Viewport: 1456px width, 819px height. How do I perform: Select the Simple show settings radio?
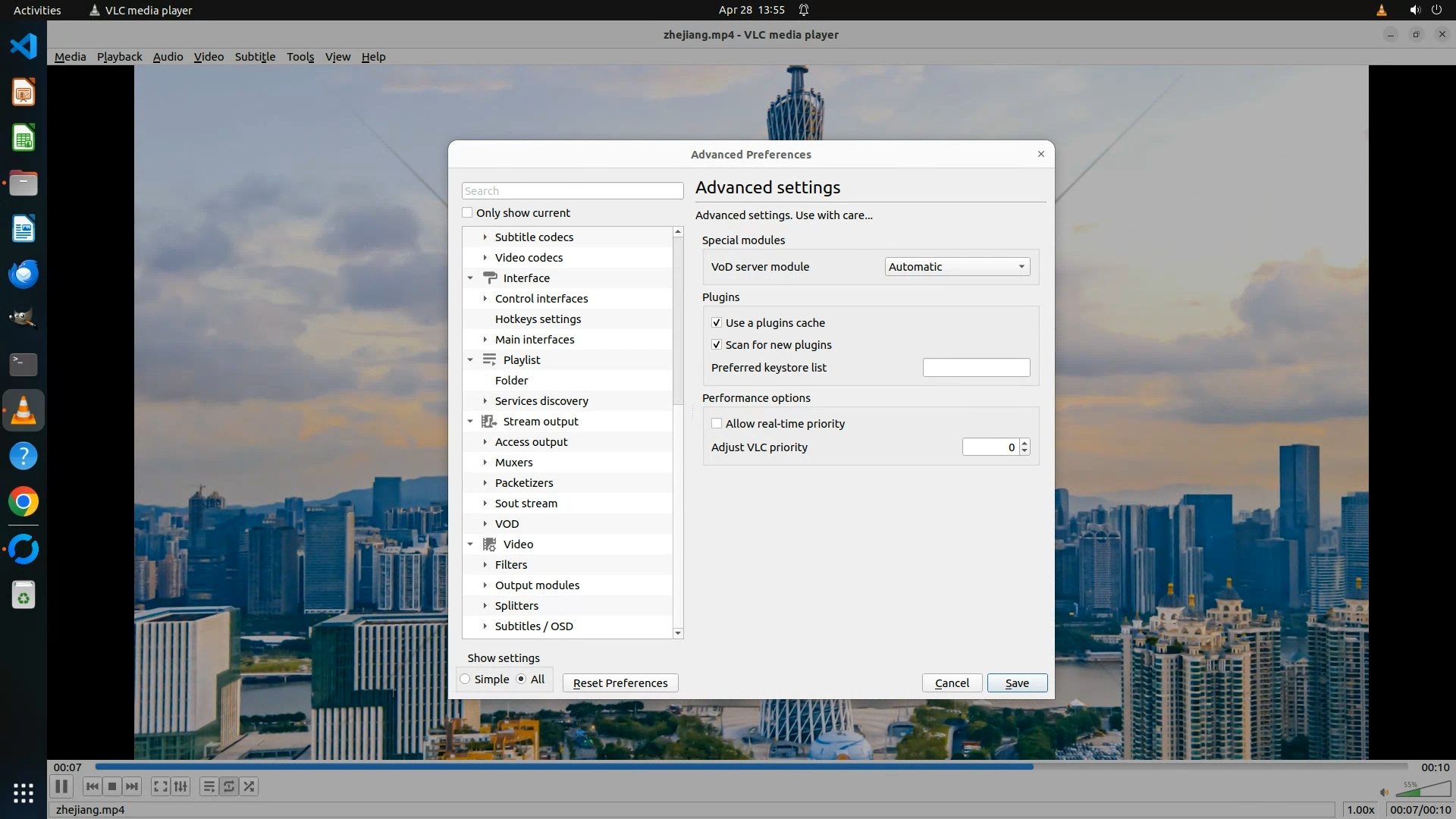point(466,679)
